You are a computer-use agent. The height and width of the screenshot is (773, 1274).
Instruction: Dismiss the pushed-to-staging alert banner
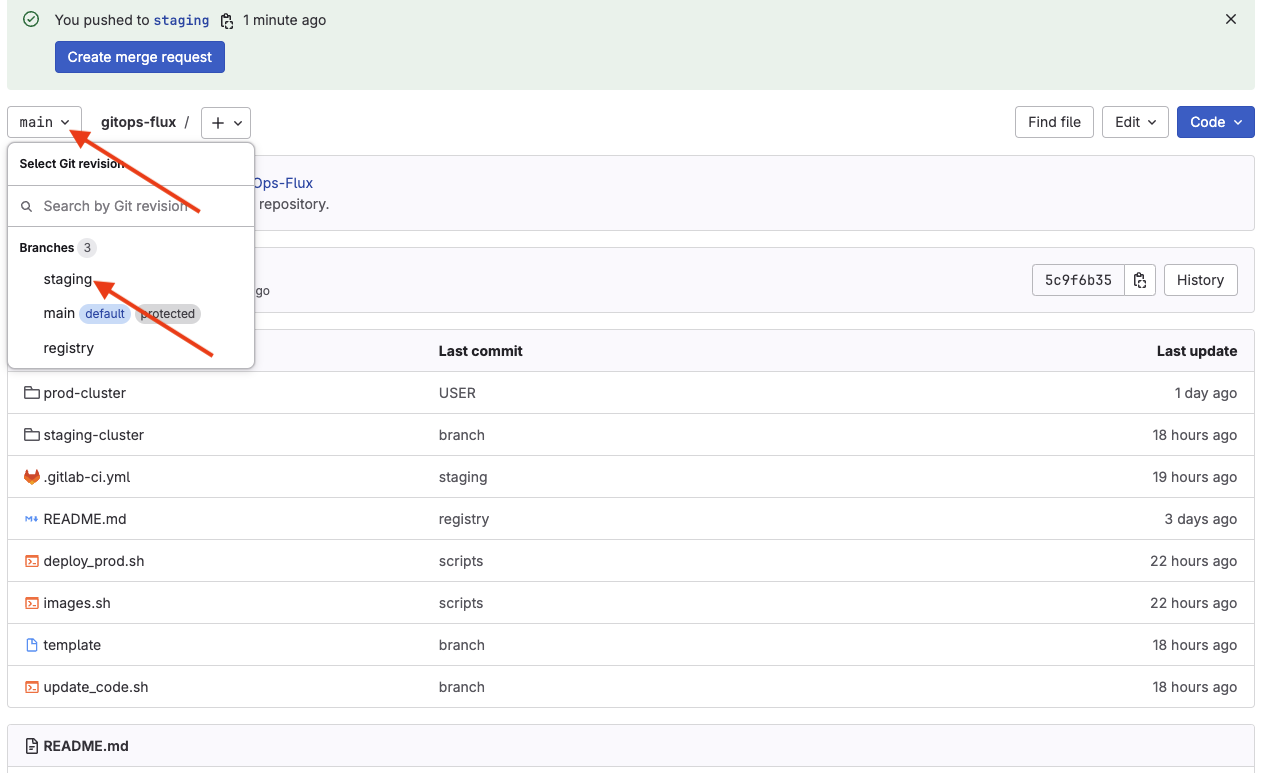click(1231, 19)
